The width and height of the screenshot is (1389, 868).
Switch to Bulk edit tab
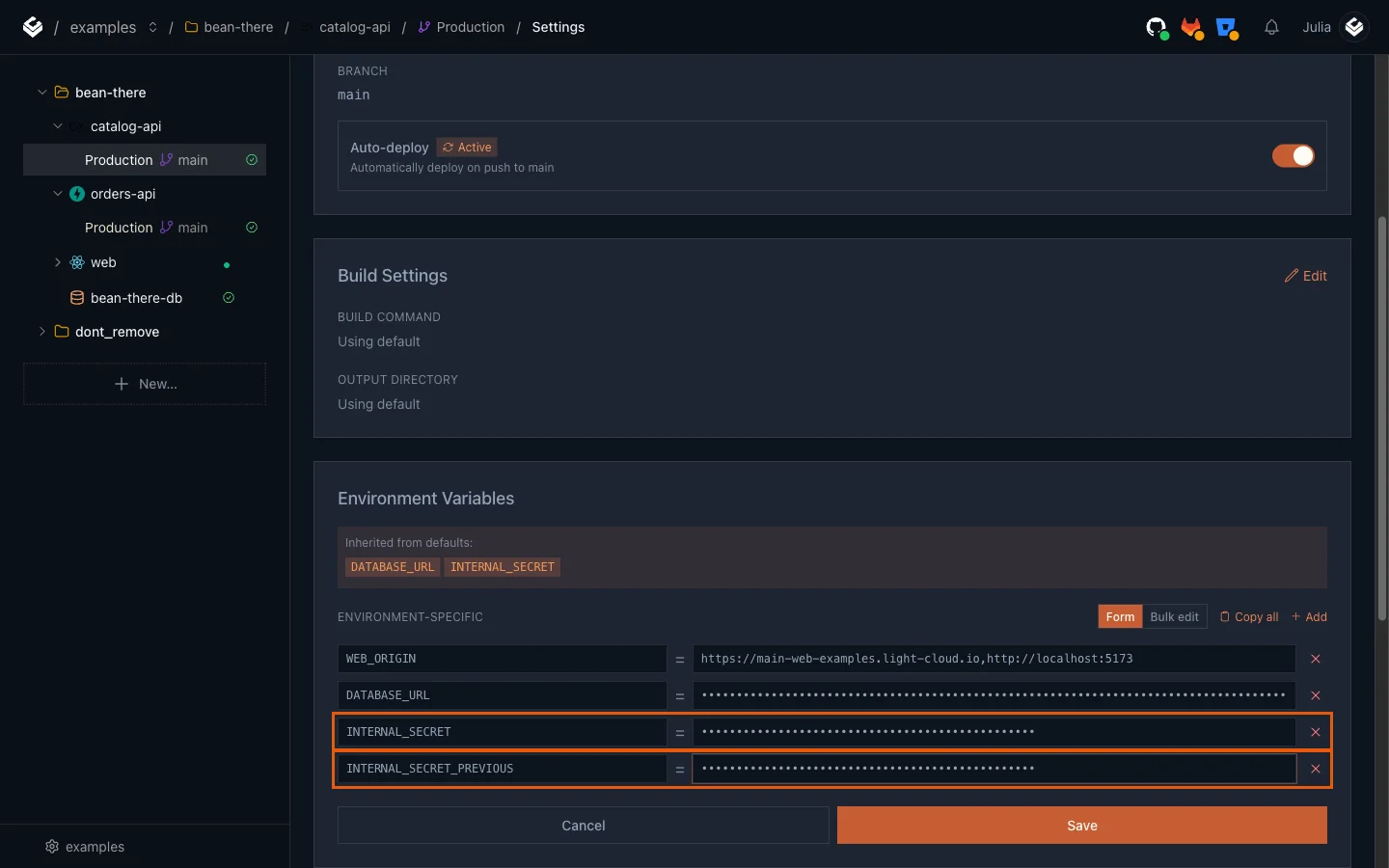[1174, 617]
